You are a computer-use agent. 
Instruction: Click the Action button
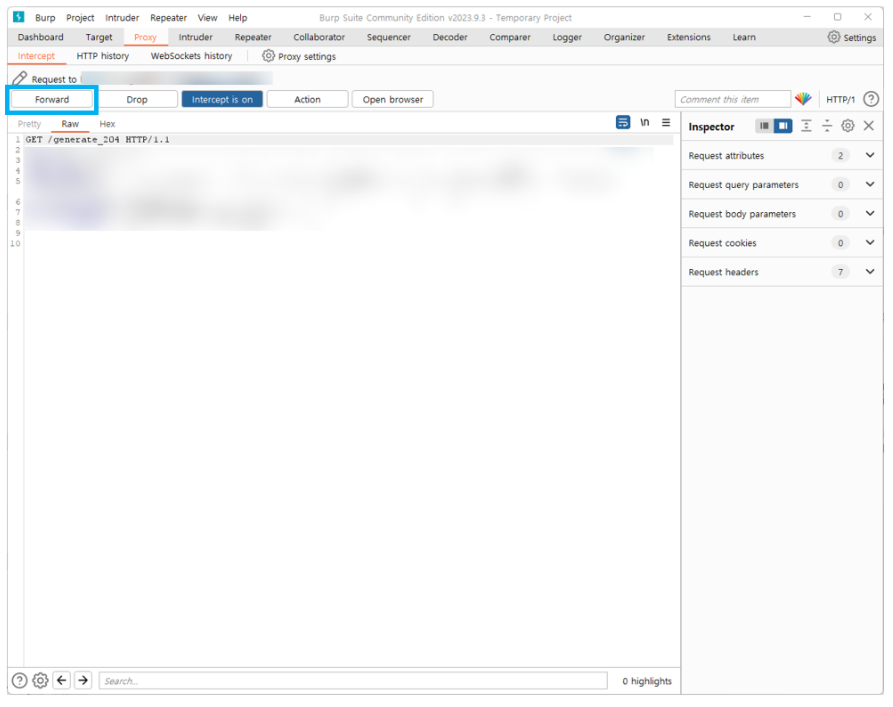click(x=308, y=99)
